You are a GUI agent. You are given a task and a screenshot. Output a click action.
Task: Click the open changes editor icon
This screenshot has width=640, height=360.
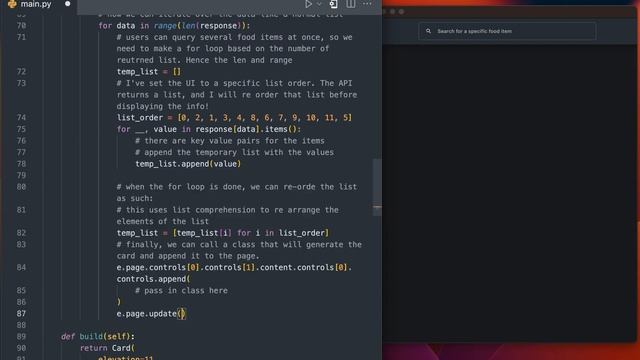333,4
